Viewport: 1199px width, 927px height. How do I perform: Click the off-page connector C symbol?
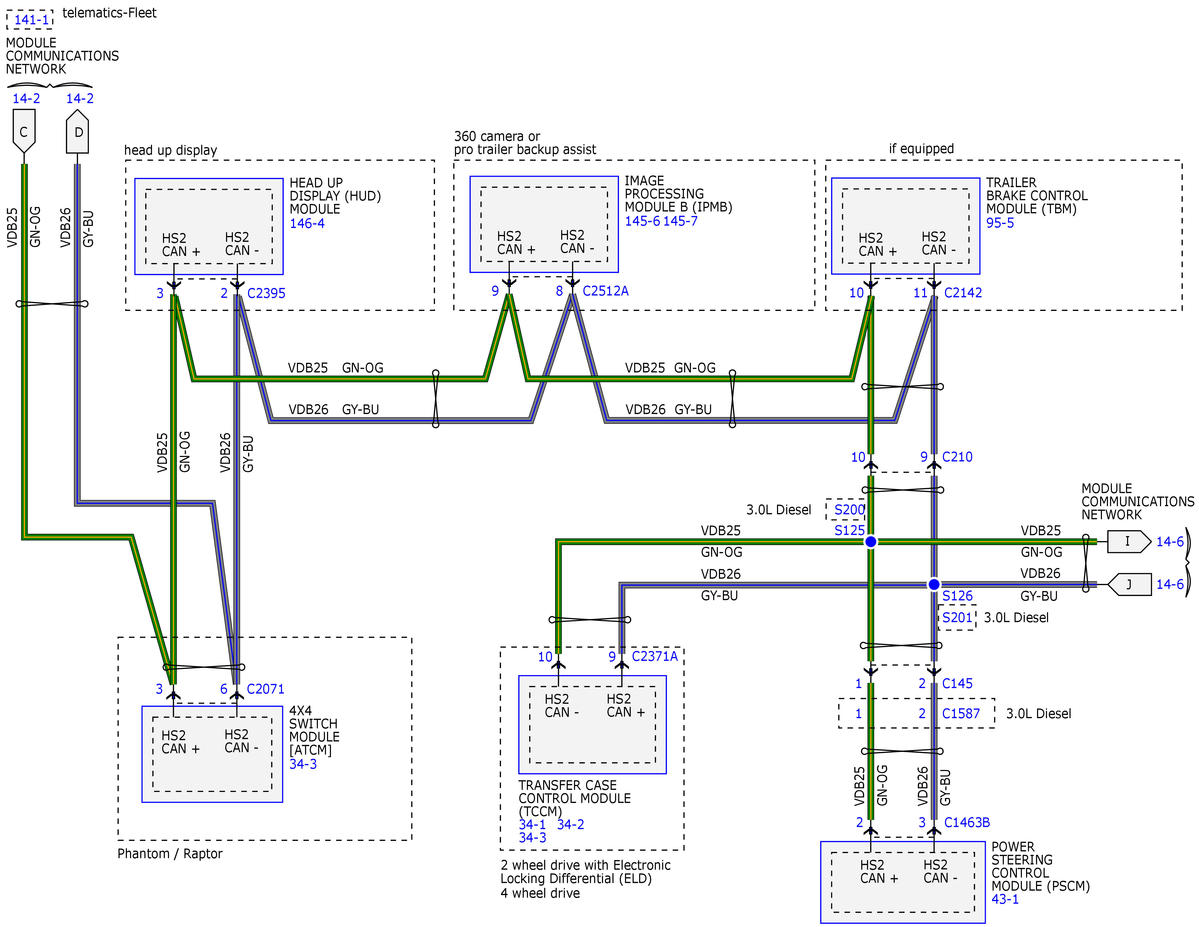pyautogui.click(x=25, y=132)
